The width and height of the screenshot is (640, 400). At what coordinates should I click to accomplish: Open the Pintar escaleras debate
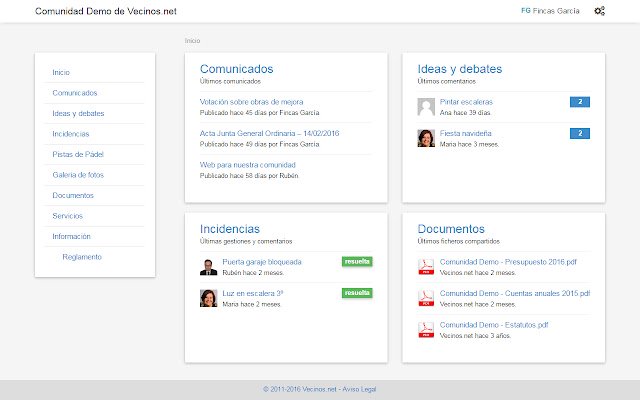[x=466, y=102]
